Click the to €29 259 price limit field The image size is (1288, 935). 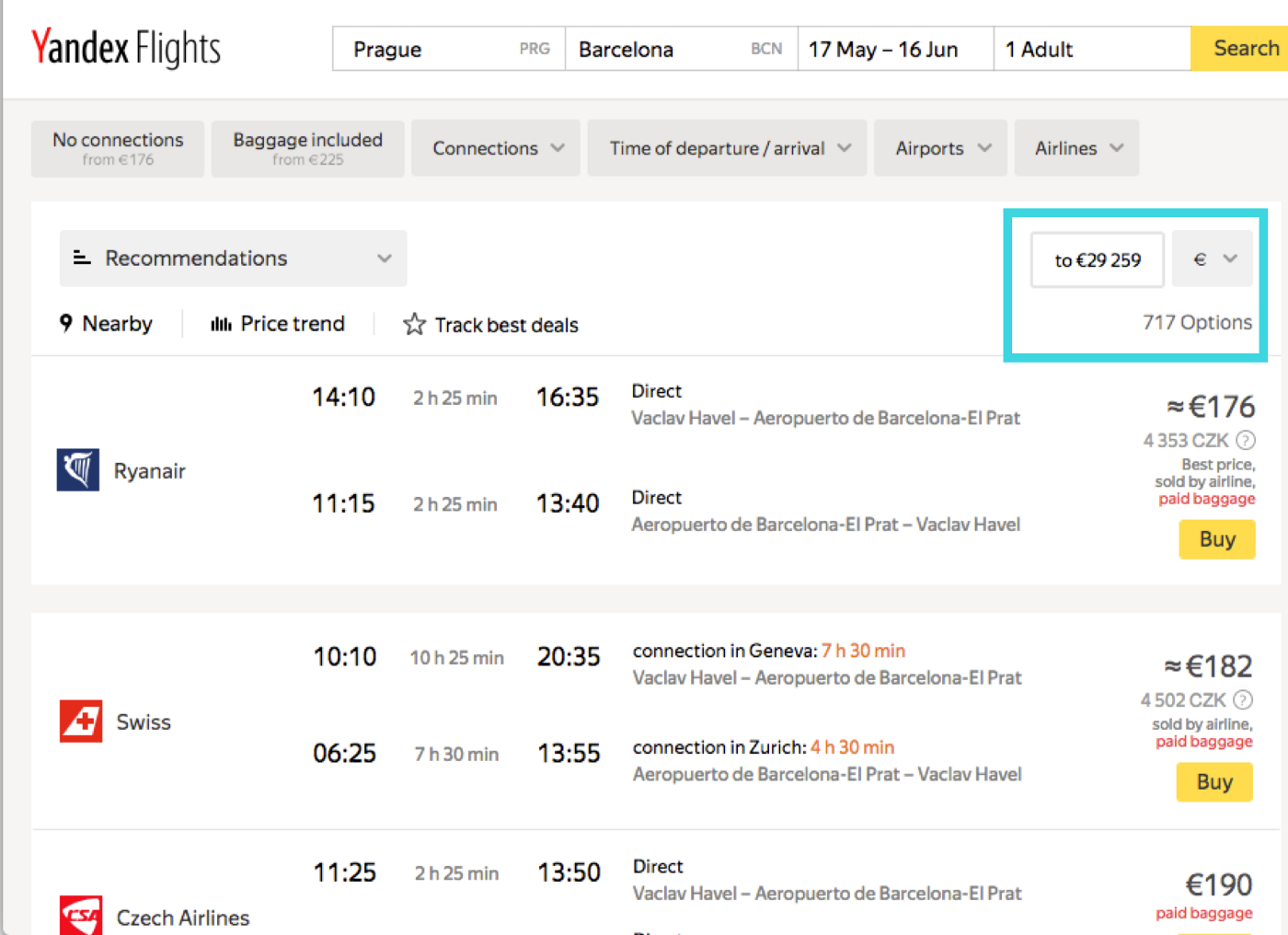point(1098,260)
